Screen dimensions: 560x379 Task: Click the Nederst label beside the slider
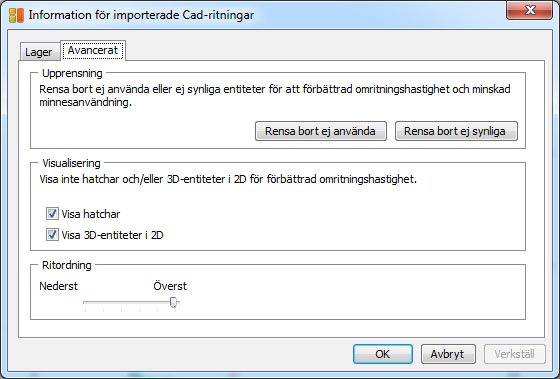[x=59, y=286]
